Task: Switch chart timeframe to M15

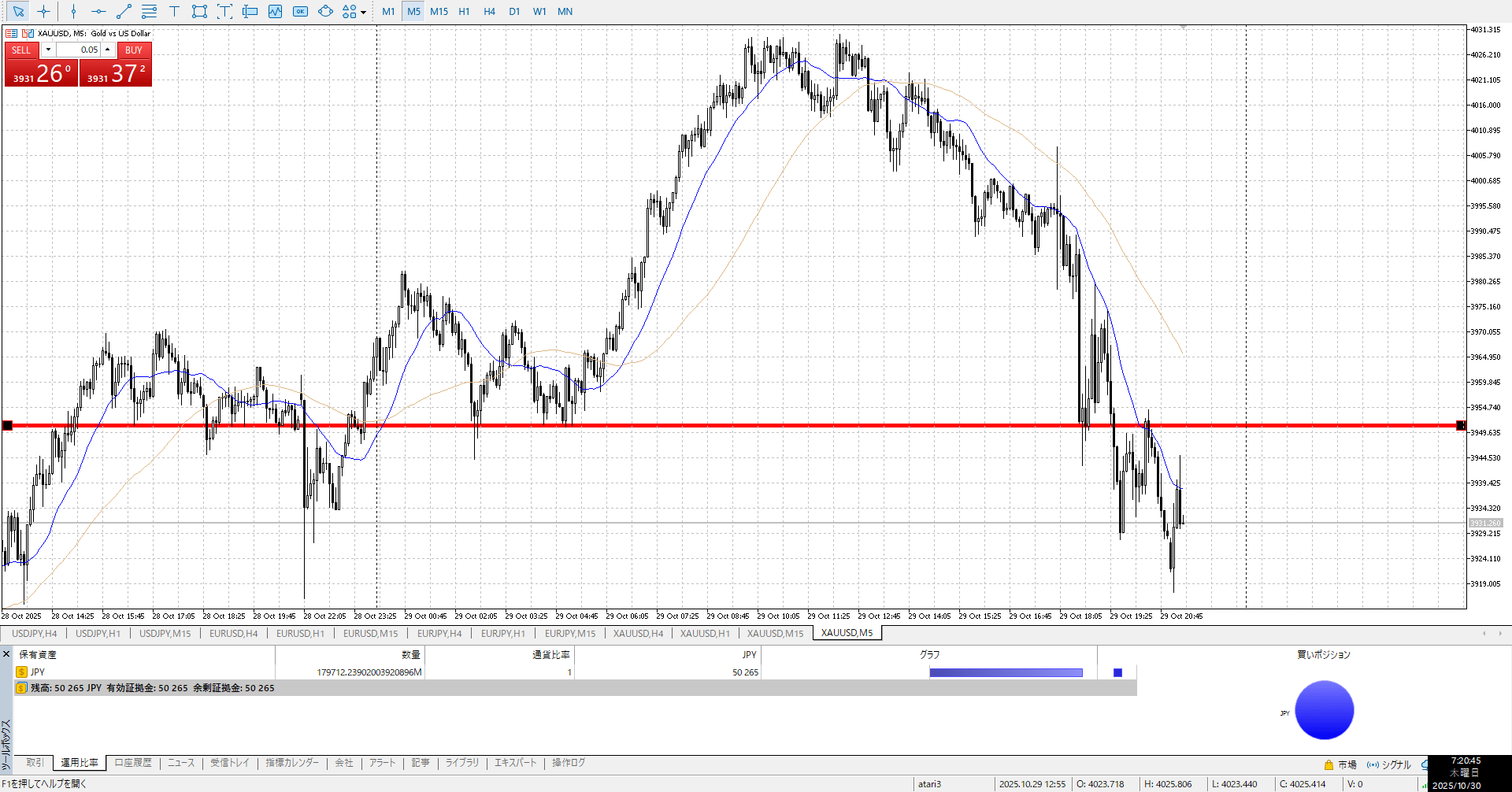Action: click(x=439, y=12)
